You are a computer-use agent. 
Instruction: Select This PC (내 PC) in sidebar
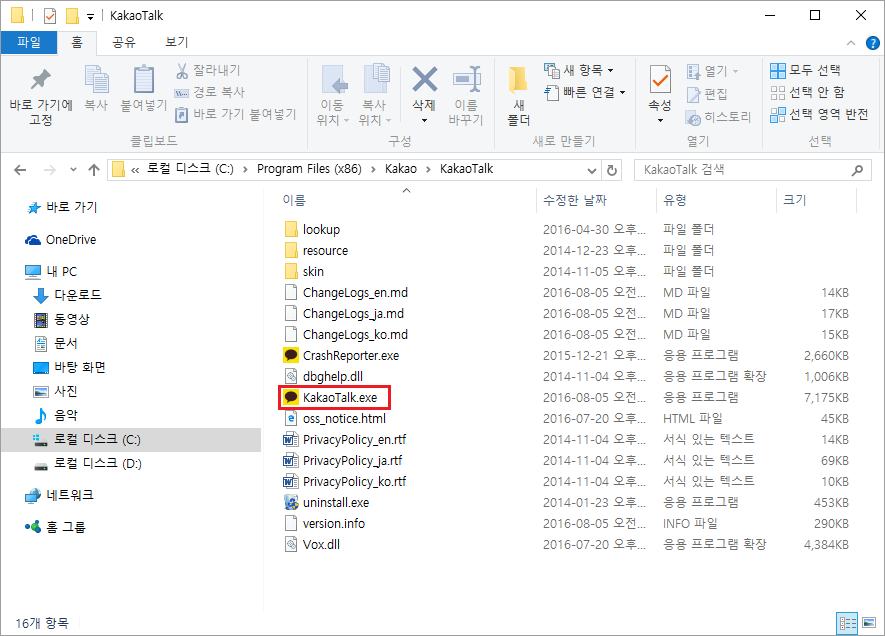tap(51, 272)
